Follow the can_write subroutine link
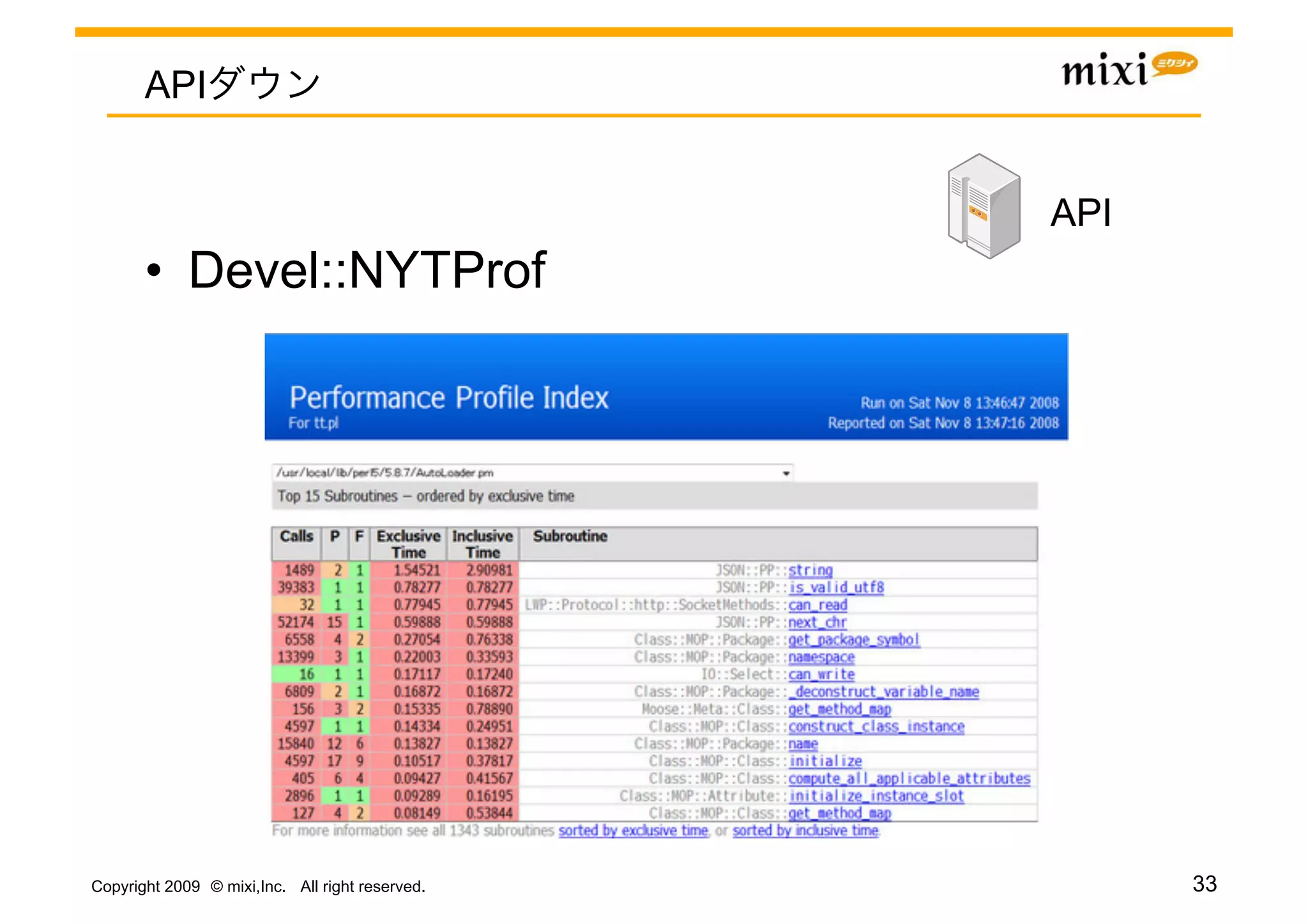1308x924 pixels. [x=821, y=674]
